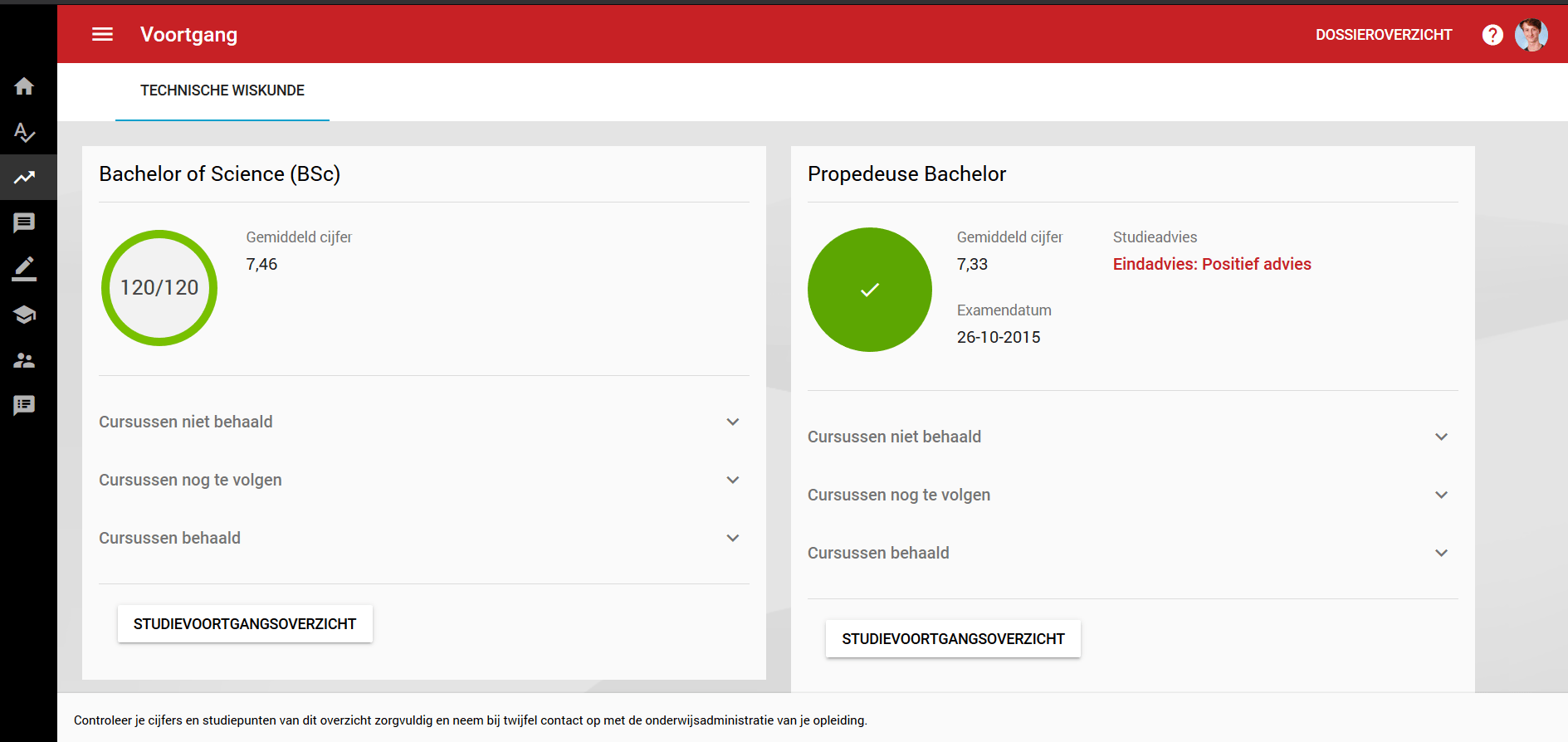
Task: Expand Cursussen niet behaald under Propedeuse Bachelor
Action: click(1132, 437)
